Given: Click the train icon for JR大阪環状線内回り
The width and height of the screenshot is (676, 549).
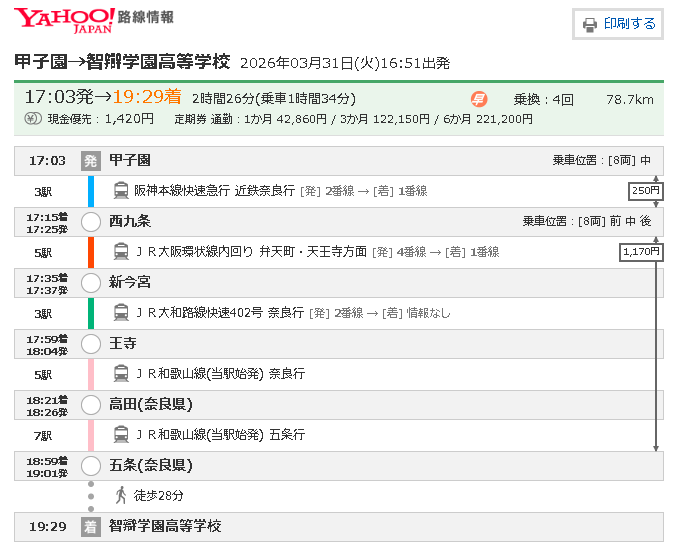Looking at the screenshot, I should 121,252.
